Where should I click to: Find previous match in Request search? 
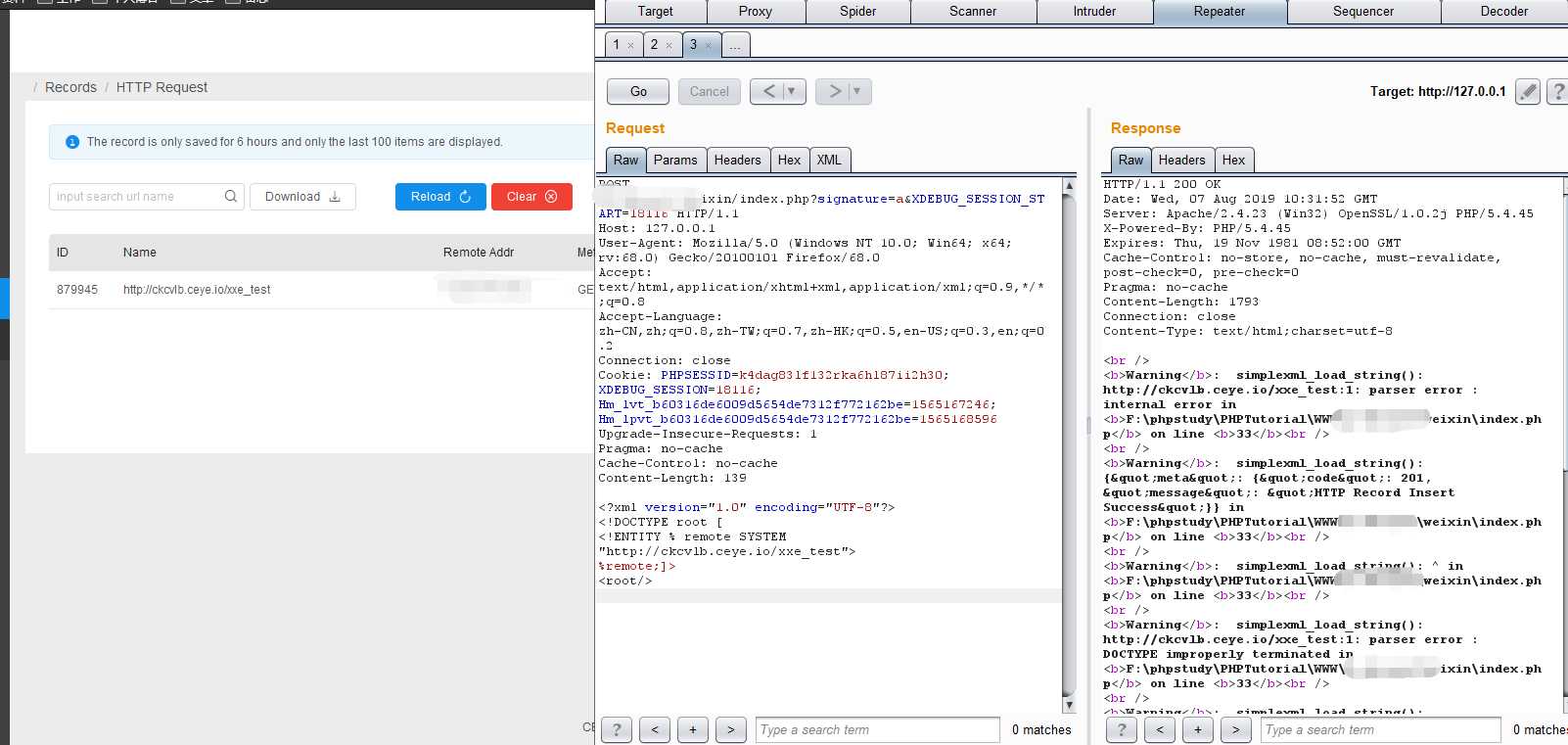pos(655,729)
